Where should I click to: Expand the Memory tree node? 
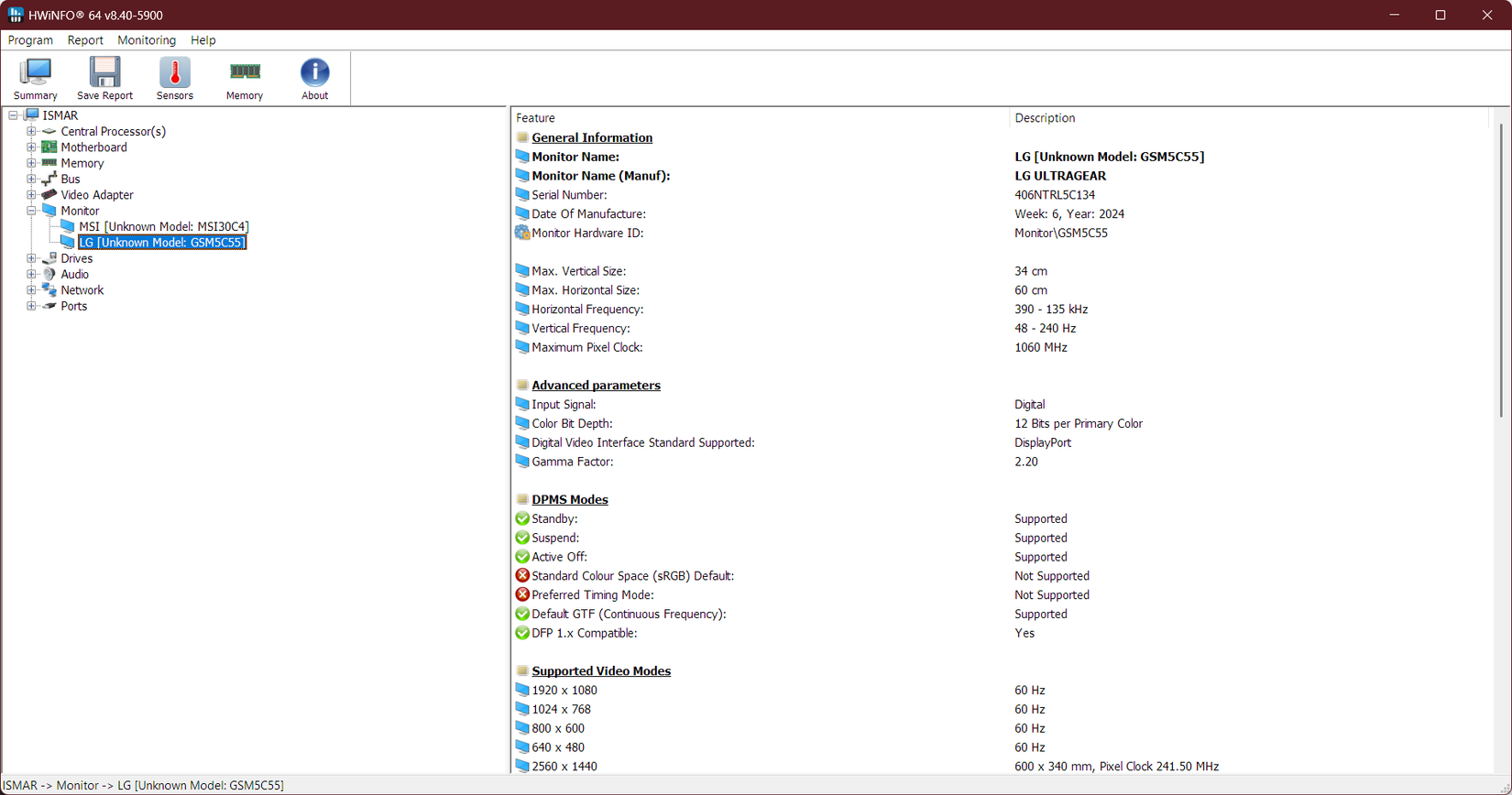point(31,163)
